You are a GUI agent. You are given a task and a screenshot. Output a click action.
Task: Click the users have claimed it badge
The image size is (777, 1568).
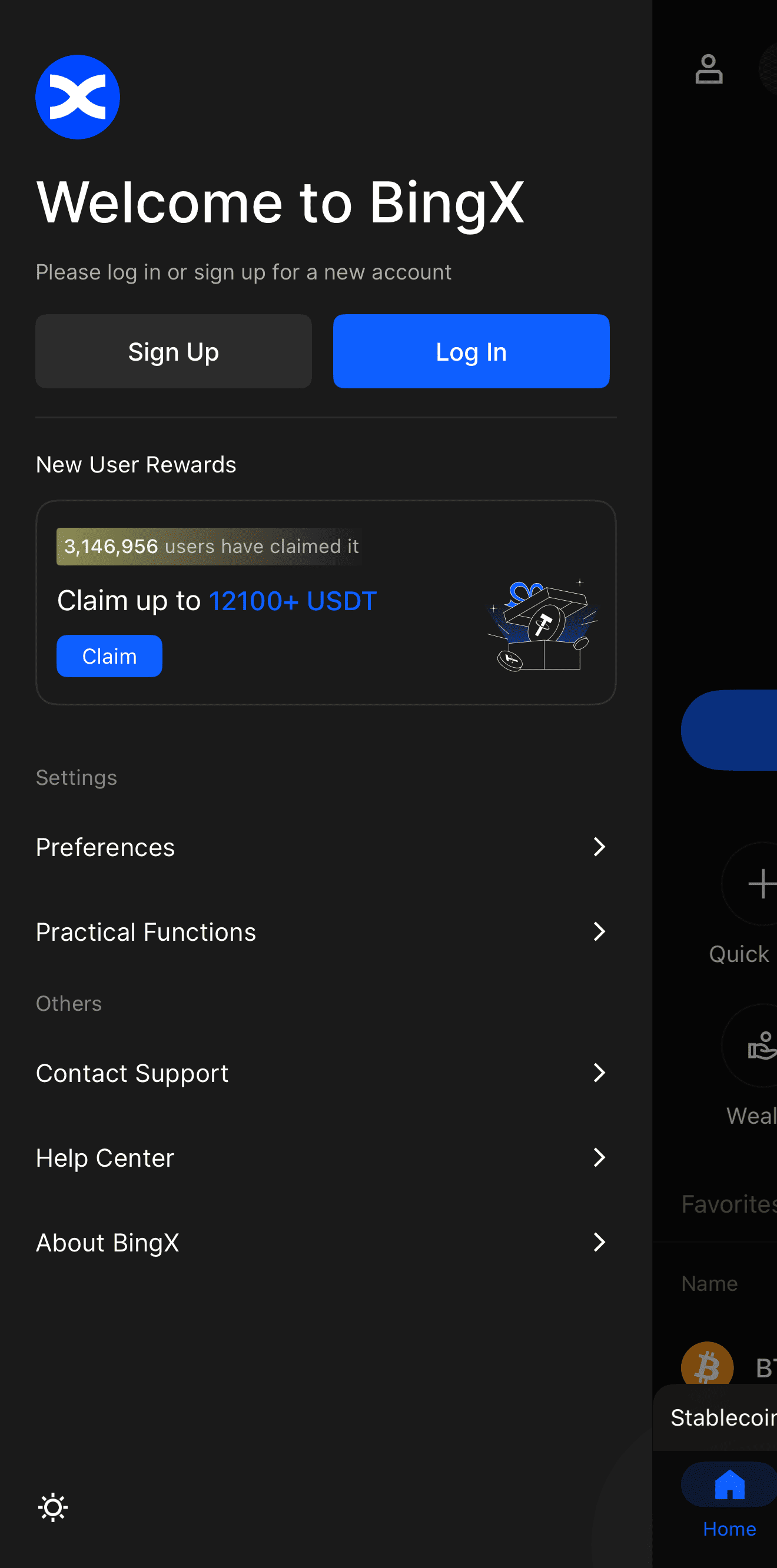coord(209,547)
